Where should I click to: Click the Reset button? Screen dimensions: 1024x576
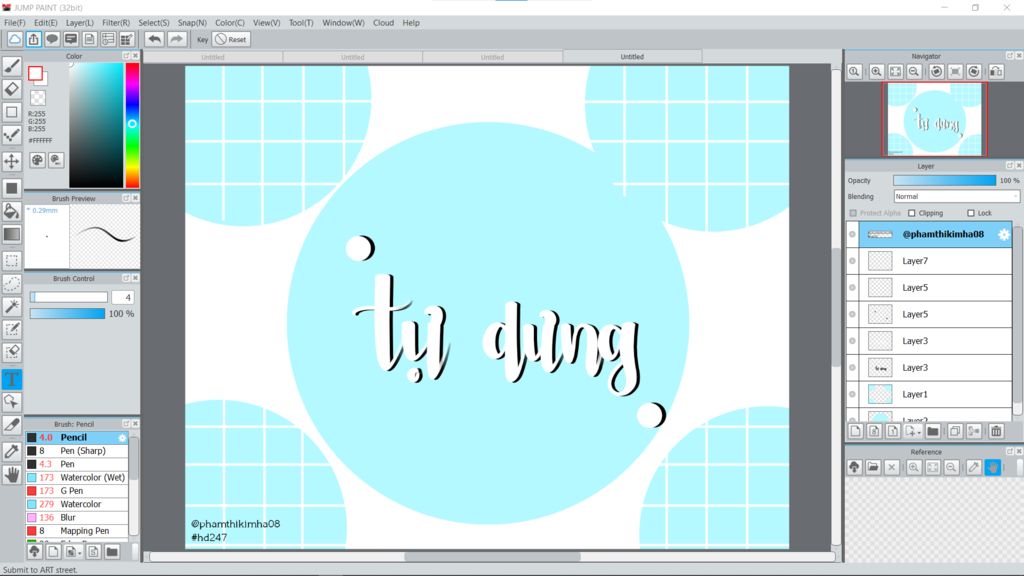pyautogui.click(x=231, y=39)
